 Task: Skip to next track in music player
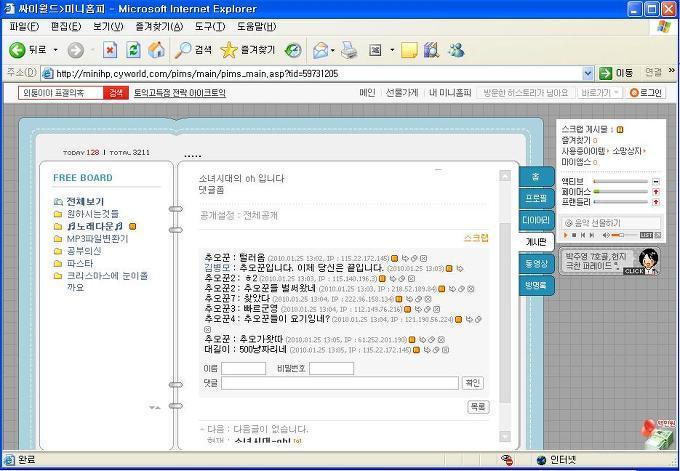592,235
